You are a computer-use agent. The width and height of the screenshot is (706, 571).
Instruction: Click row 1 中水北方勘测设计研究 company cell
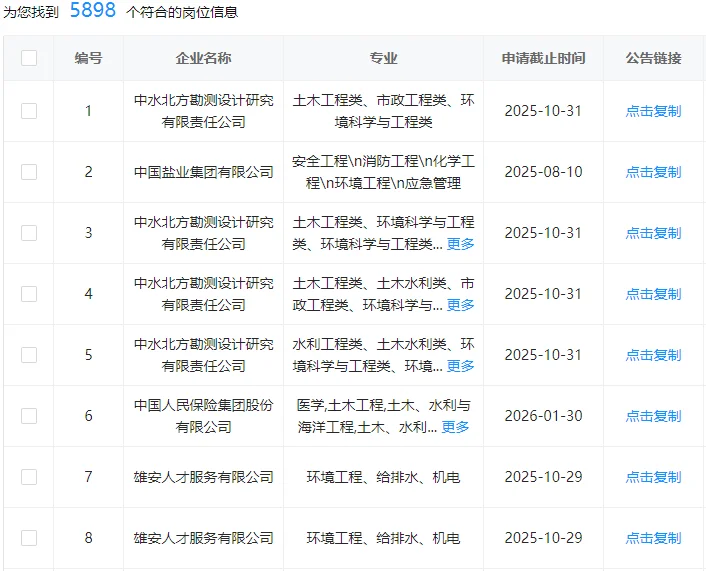tap(204, 111)
